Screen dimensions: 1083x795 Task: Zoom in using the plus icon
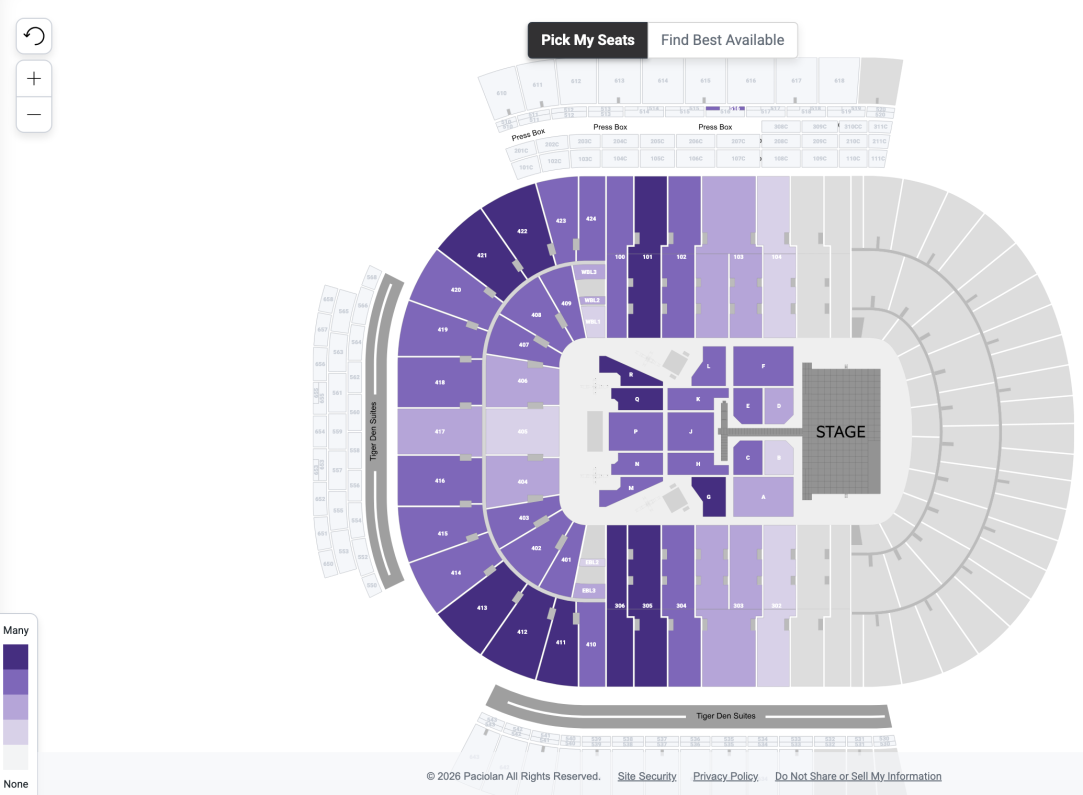point(33,77)
